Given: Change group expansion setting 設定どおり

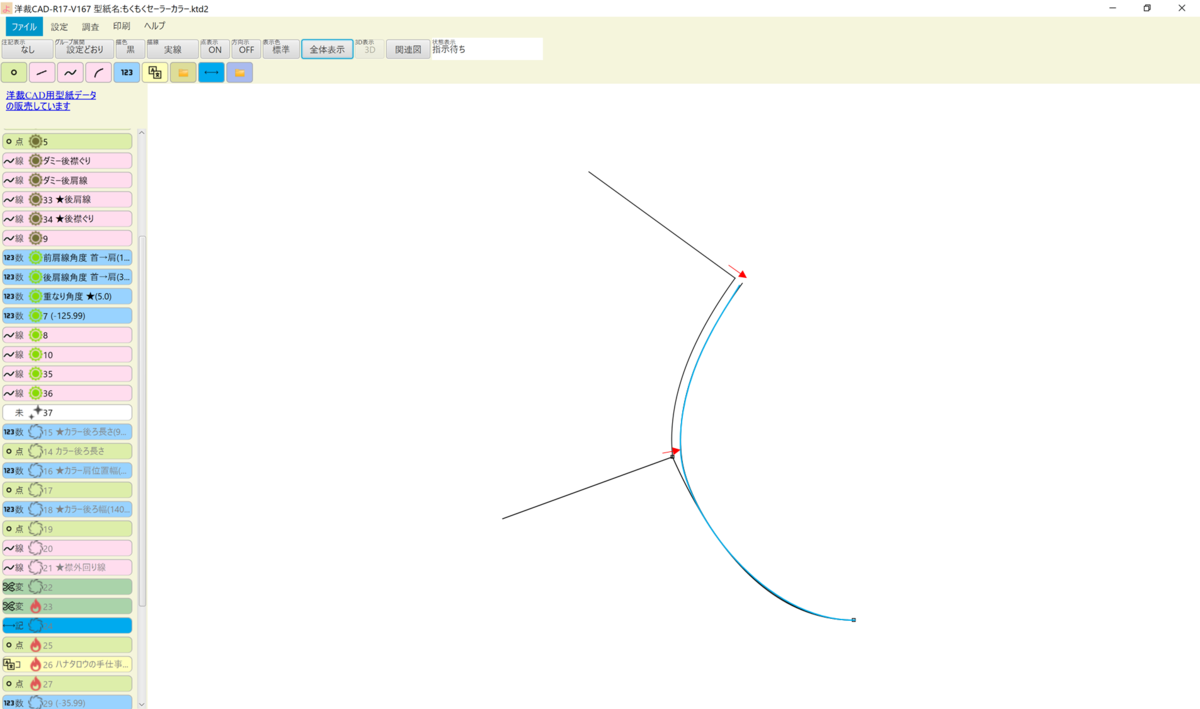Looking at the screenshot, I should point(85,49).
